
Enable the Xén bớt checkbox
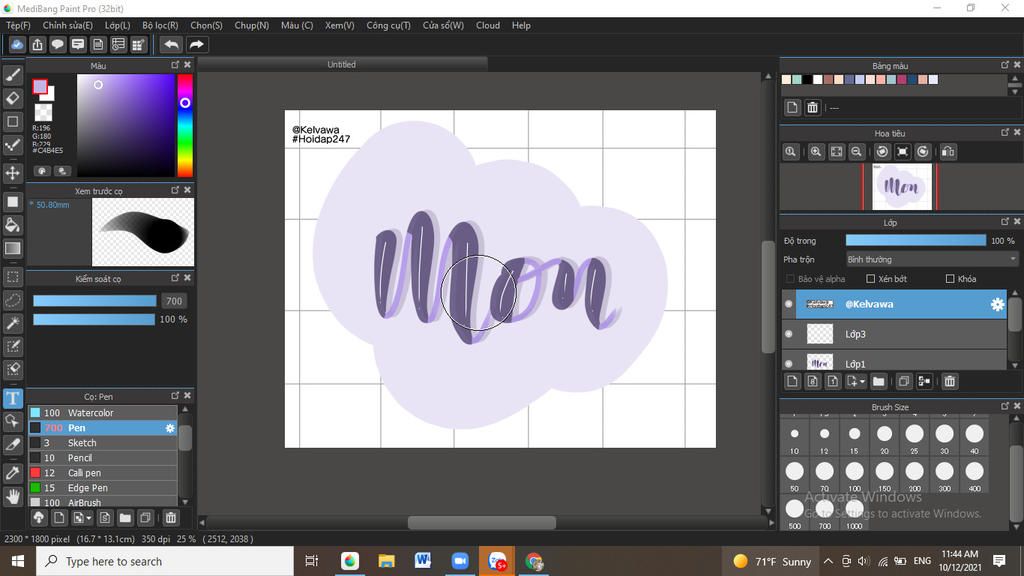pyautogui.click(x=871, y=279)
